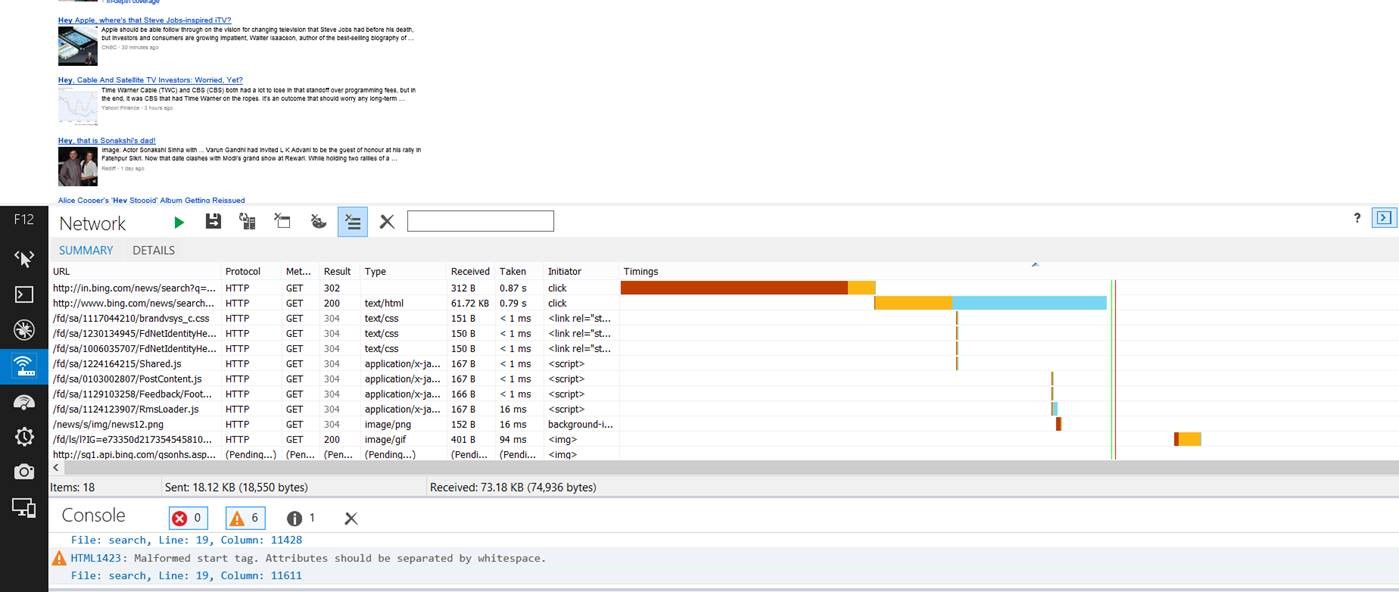Open the DOM Explorer tool with the cursor icon
Screen dimensions: 1399x592
(24, 259)
